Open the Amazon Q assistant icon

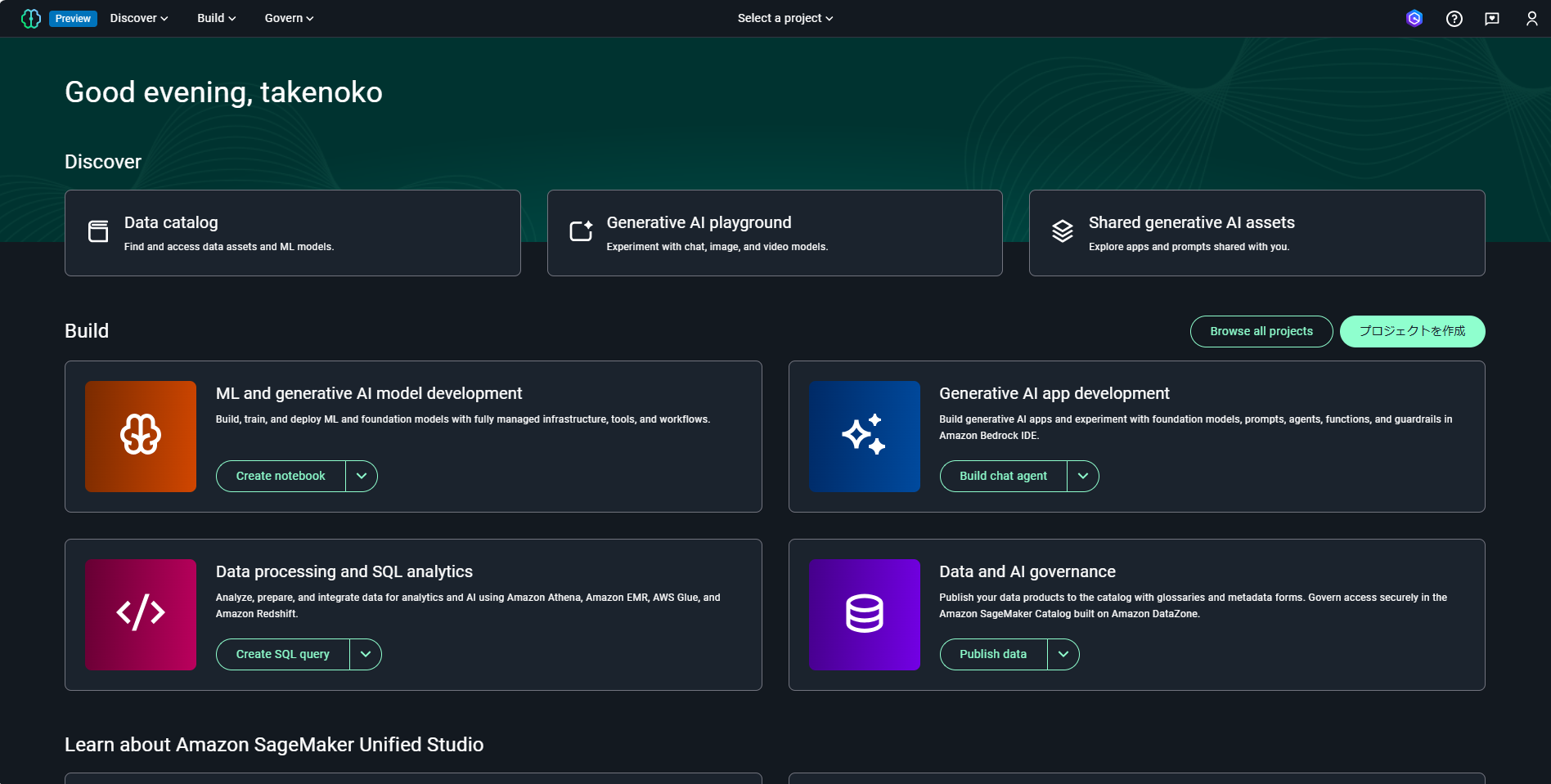[x=1414, y=18]
